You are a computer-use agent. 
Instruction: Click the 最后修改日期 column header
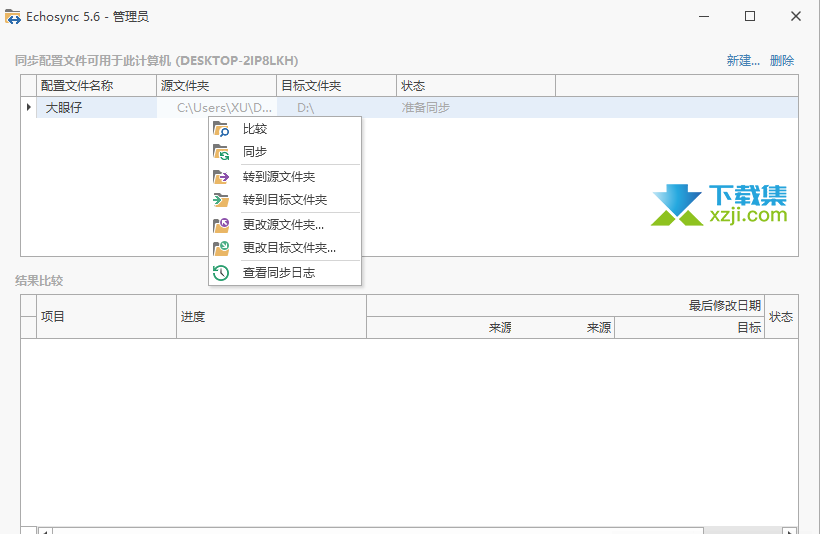pos(565,305)
